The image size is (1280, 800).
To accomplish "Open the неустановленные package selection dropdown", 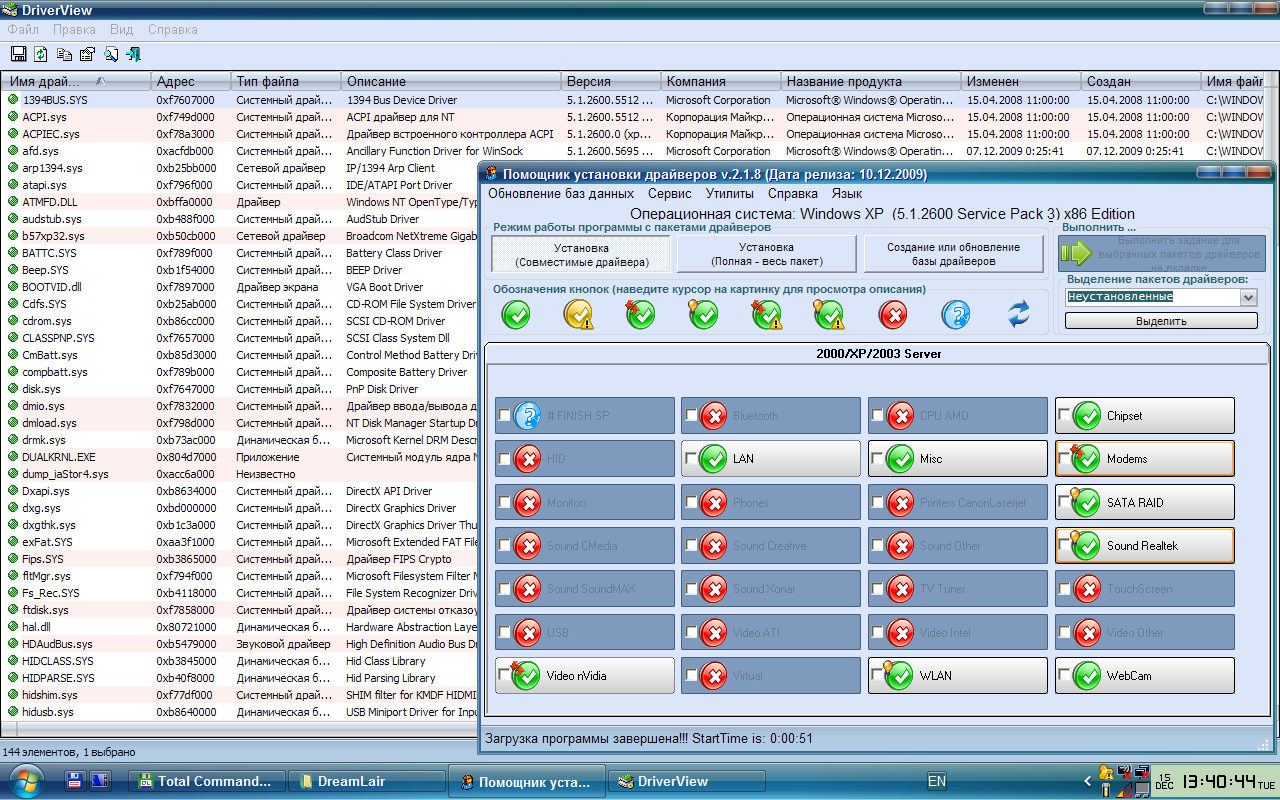I will pos(1247,297).
